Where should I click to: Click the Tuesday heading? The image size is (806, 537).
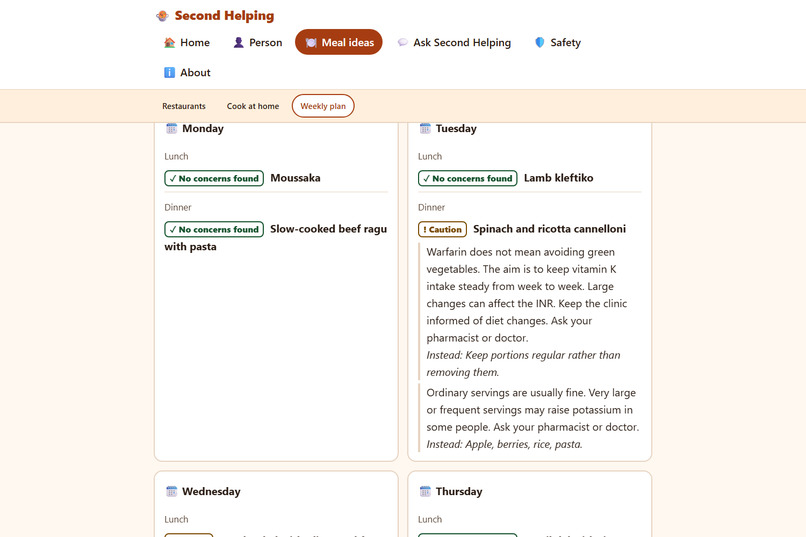pyautogui.click(x=456, y=128)
